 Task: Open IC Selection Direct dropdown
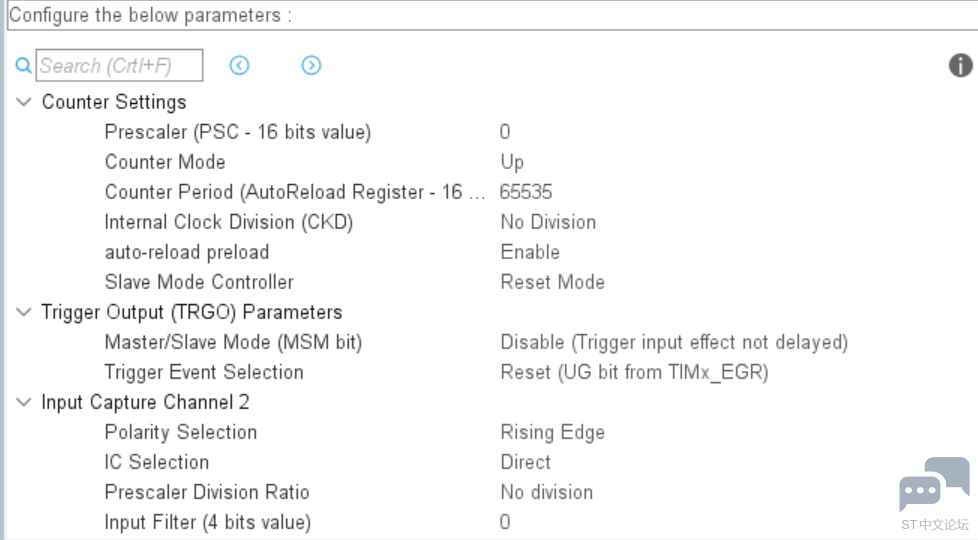pyautogui.click(x=525, y=462)
